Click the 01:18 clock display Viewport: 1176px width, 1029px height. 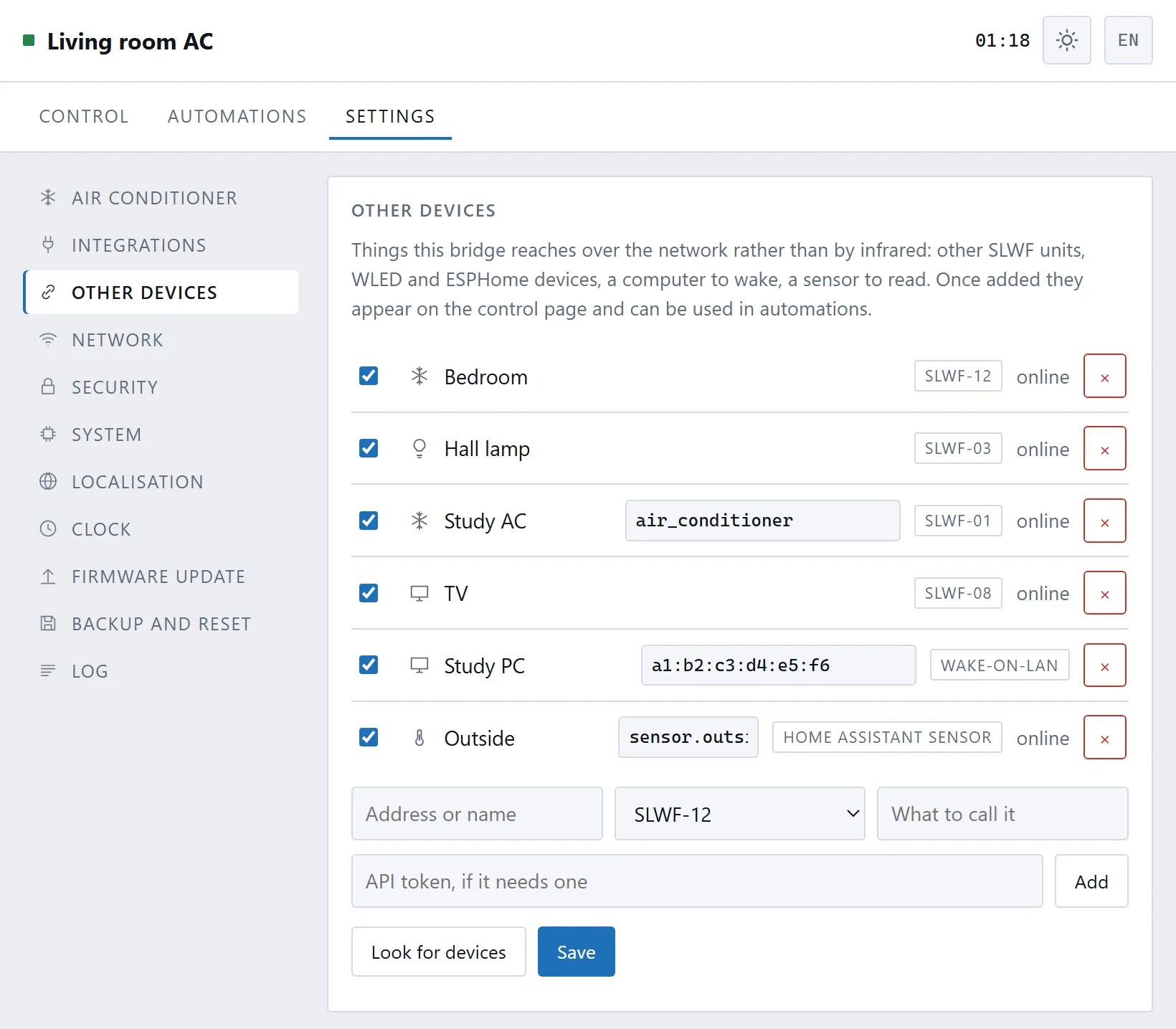coord(1002,40)
